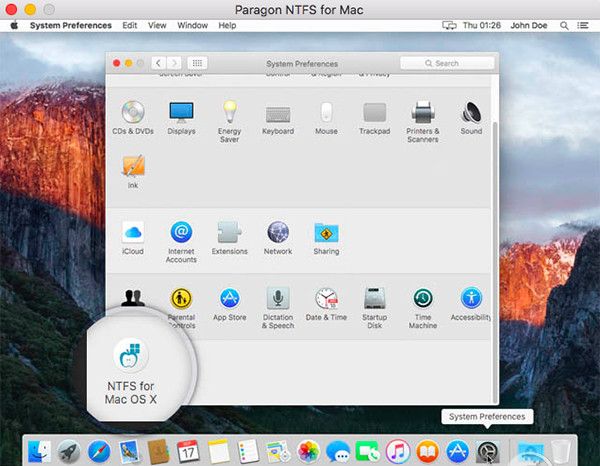
Task: Open iCloud preferences
Action: [133, 238]
